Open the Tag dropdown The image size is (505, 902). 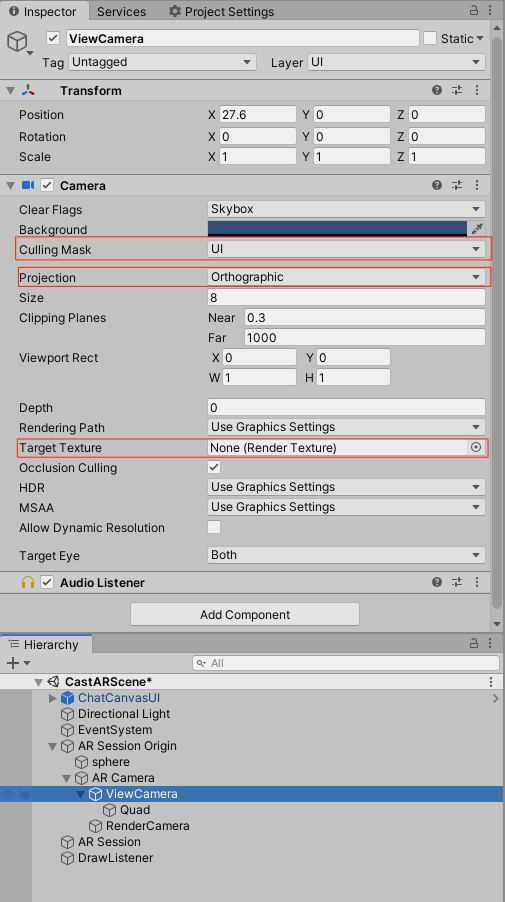[x=162, y=62]
